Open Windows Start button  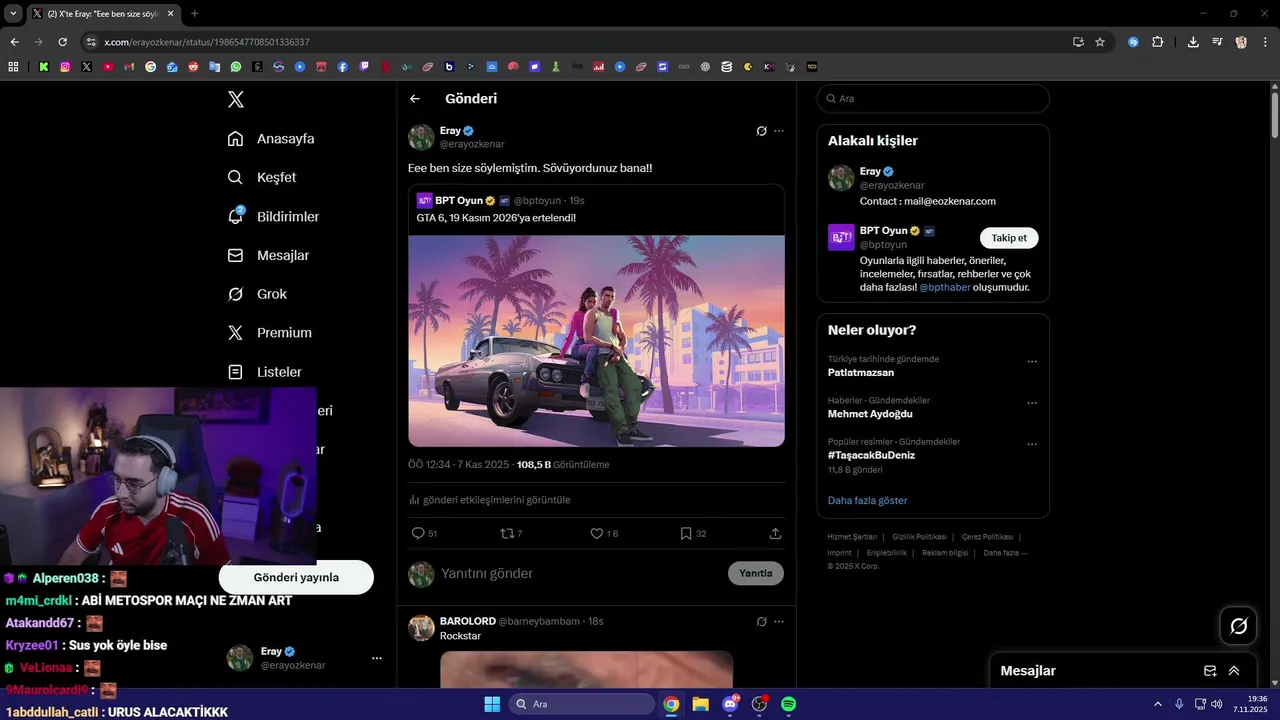(x=492, y=704)
